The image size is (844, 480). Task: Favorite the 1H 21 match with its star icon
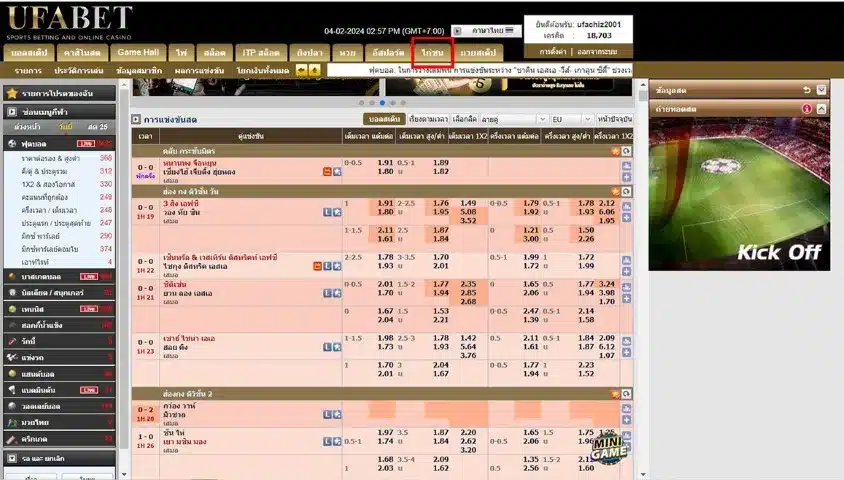point(337,293)
